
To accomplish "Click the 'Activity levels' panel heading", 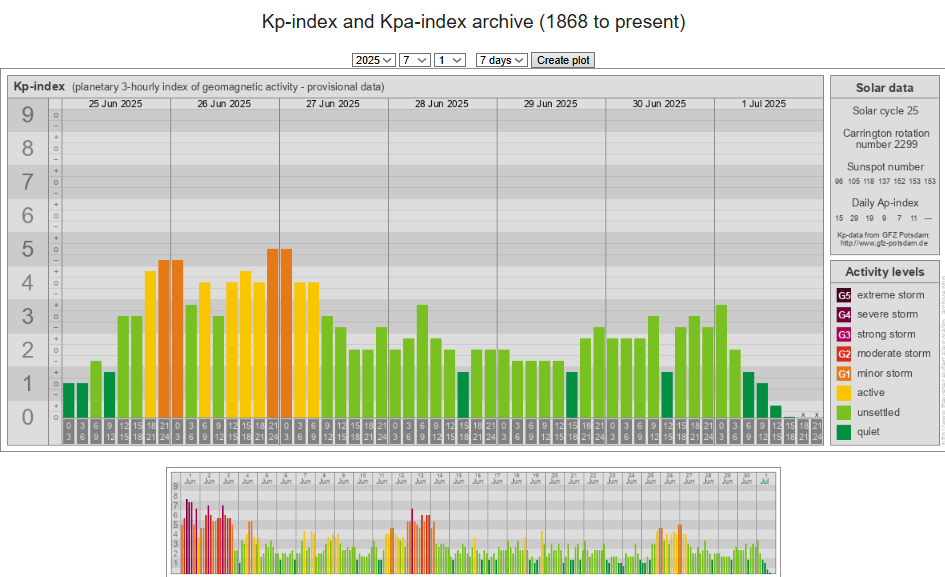I will (x=884, y=272).
